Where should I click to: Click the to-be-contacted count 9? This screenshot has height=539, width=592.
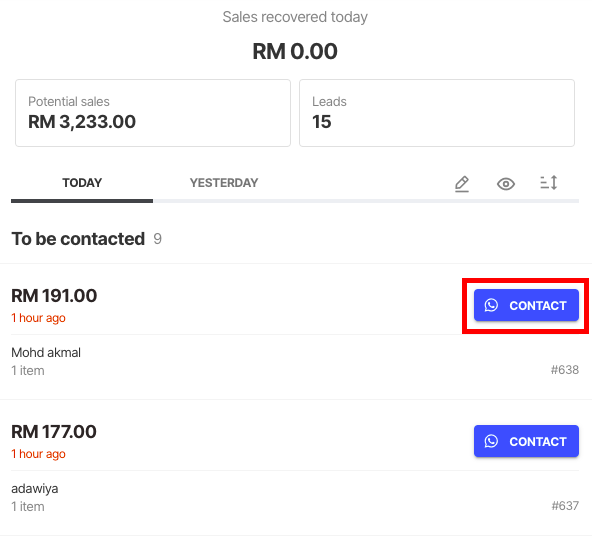point(157,239)
